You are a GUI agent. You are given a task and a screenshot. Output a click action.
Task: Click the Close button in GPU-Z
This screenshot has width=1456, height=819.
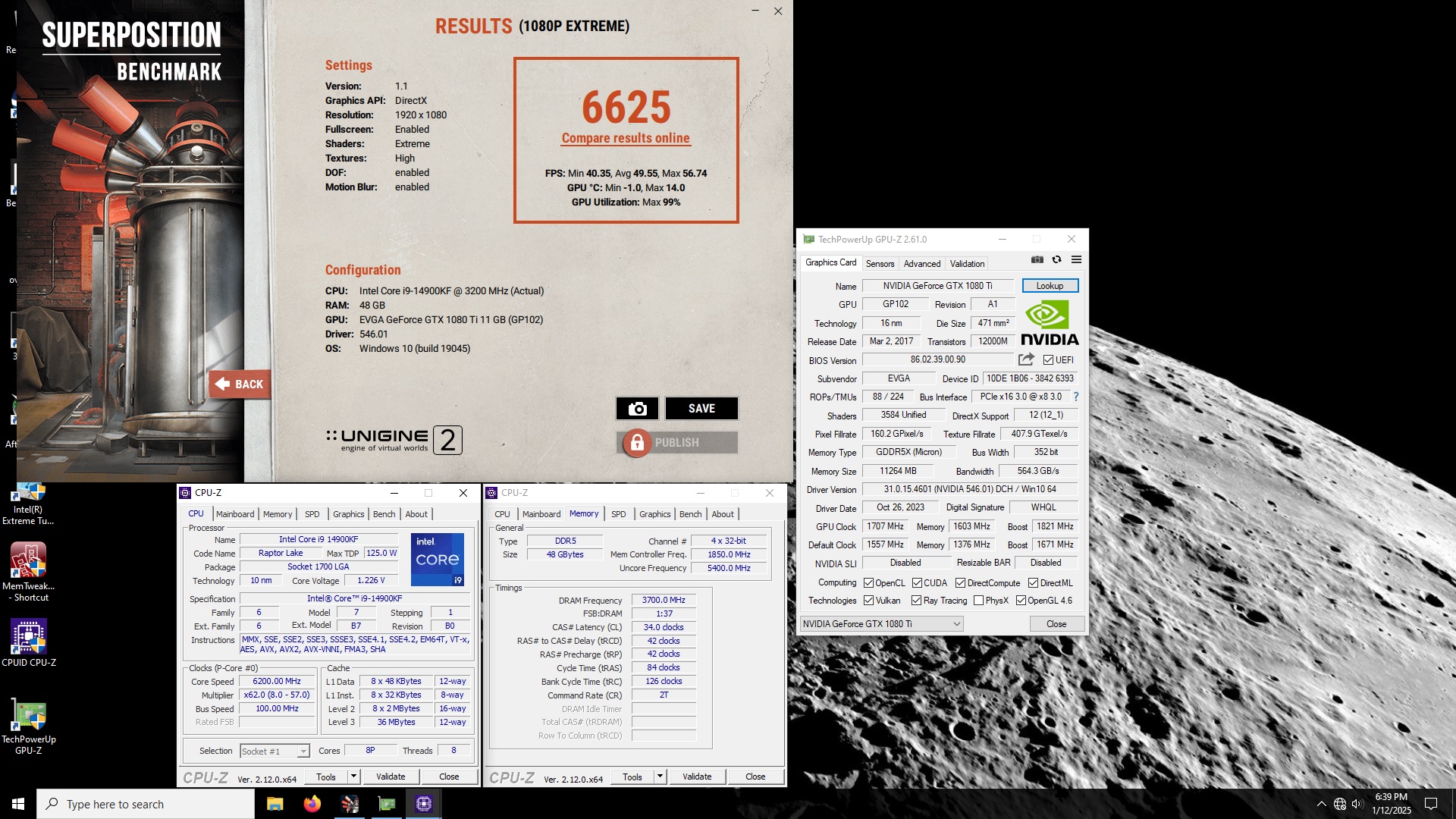[1056, 624]
